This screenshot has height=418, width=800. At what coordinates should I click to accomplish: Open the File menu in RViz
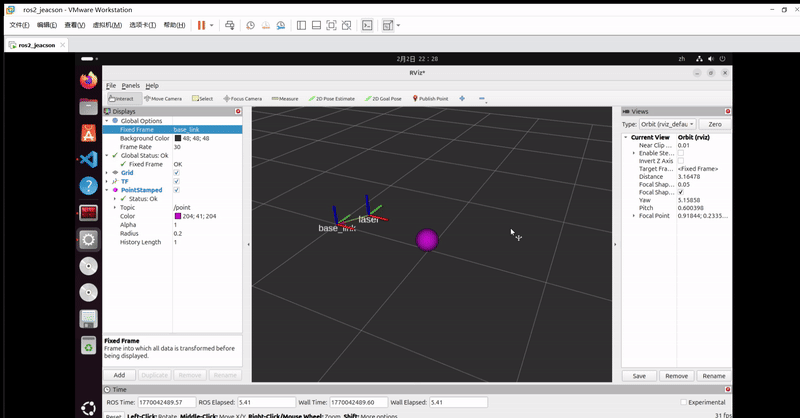pos(110,86)
